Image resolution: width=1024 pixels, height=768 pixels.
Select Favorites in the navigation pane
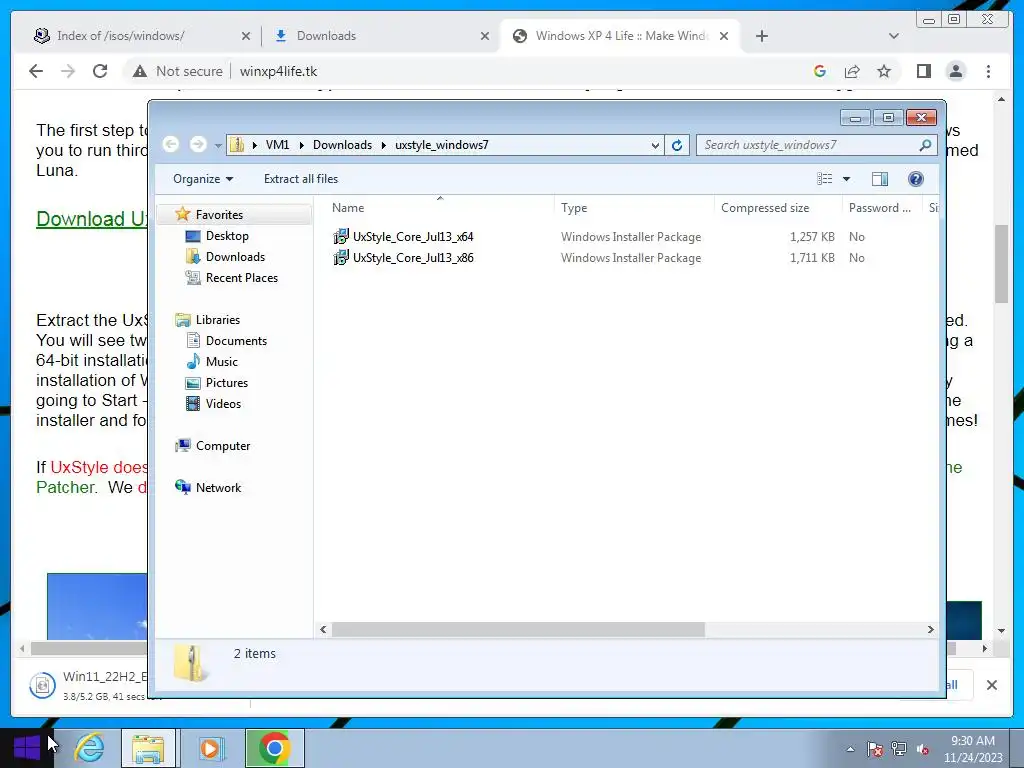pos(219,215)
